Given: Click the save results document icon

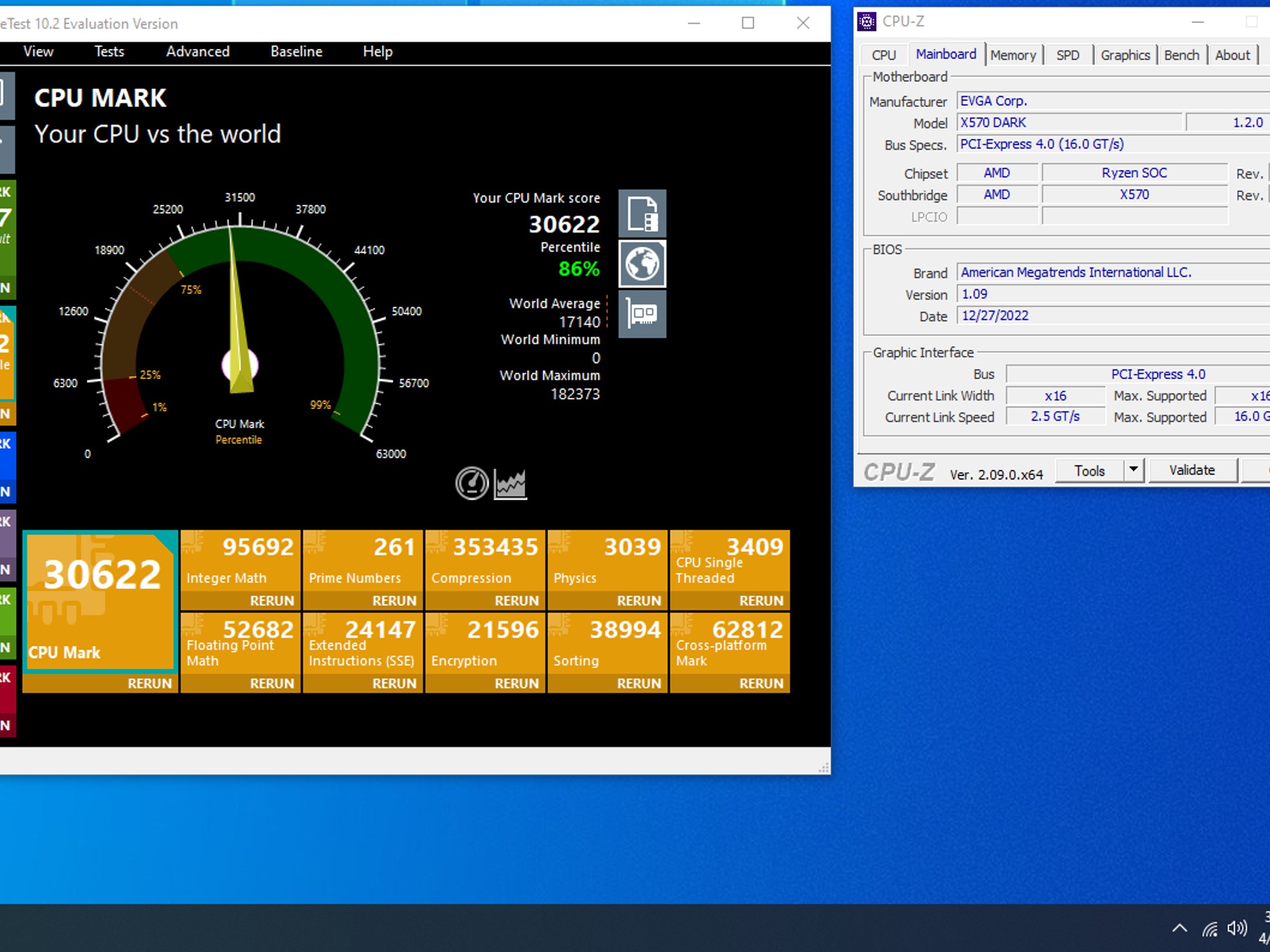Looking at the screenshot, I should click(642, 214).
